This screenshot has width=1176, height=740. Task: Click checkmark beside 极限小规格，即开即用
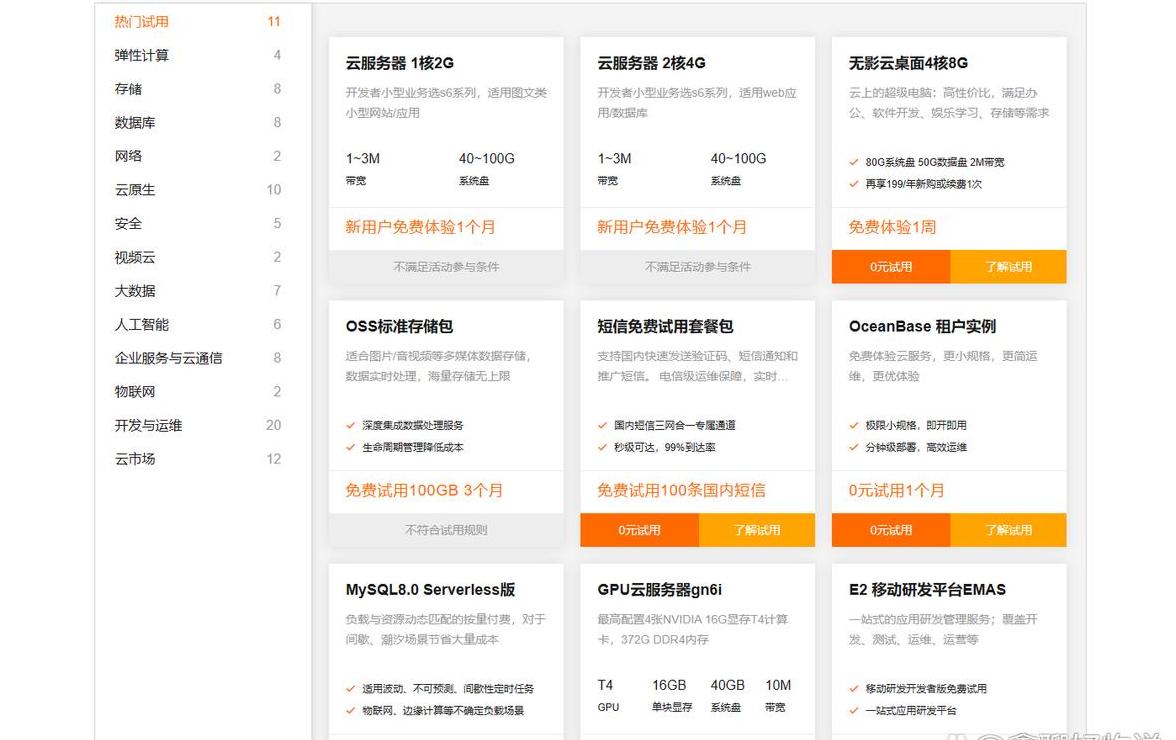click(854, 425)
